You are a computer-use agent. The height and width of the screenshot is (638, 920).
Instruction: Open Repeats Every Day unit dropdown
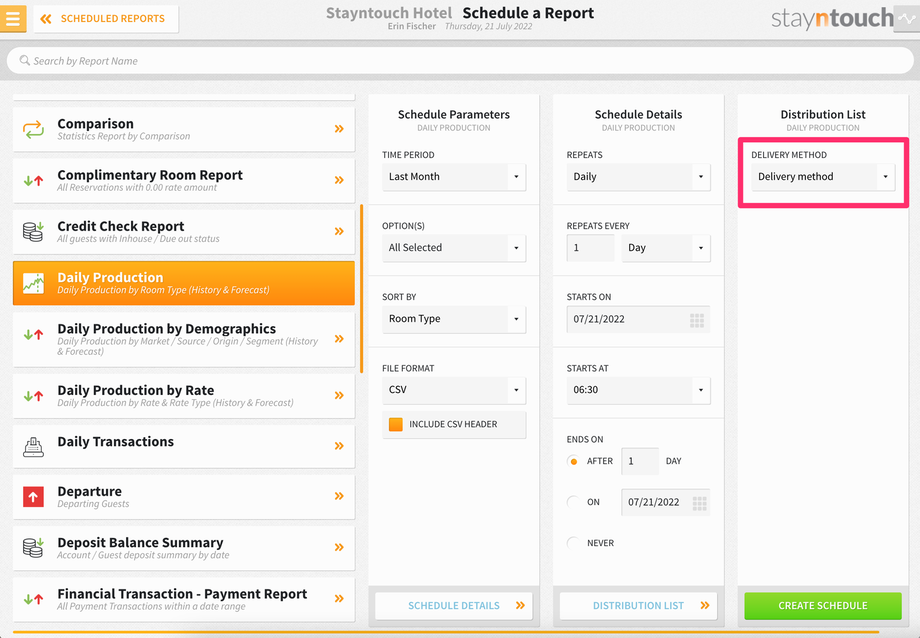pos(666,248)
